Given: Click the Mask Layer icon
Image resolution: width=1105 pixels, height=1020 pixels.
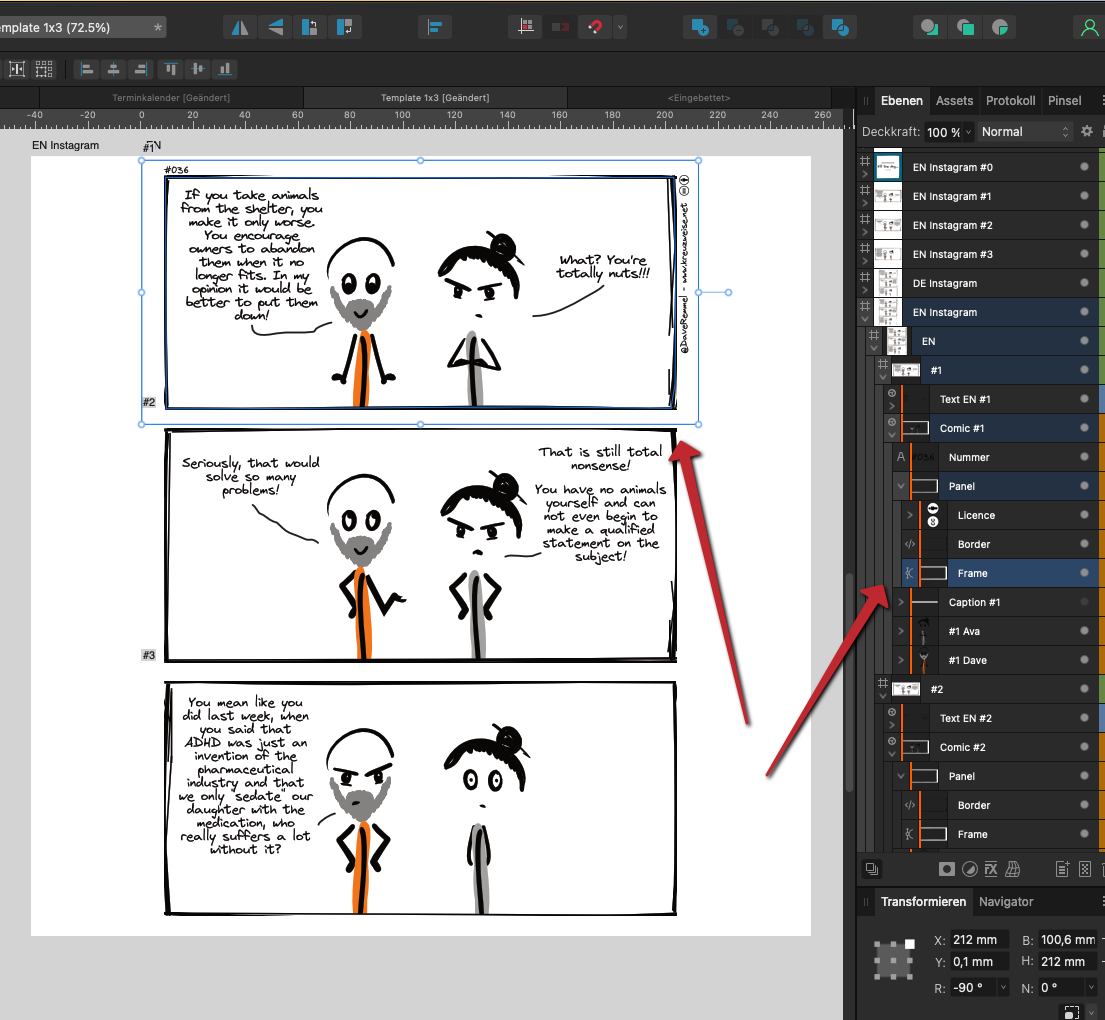Looking at the screenshot, I should coord(946,869).
